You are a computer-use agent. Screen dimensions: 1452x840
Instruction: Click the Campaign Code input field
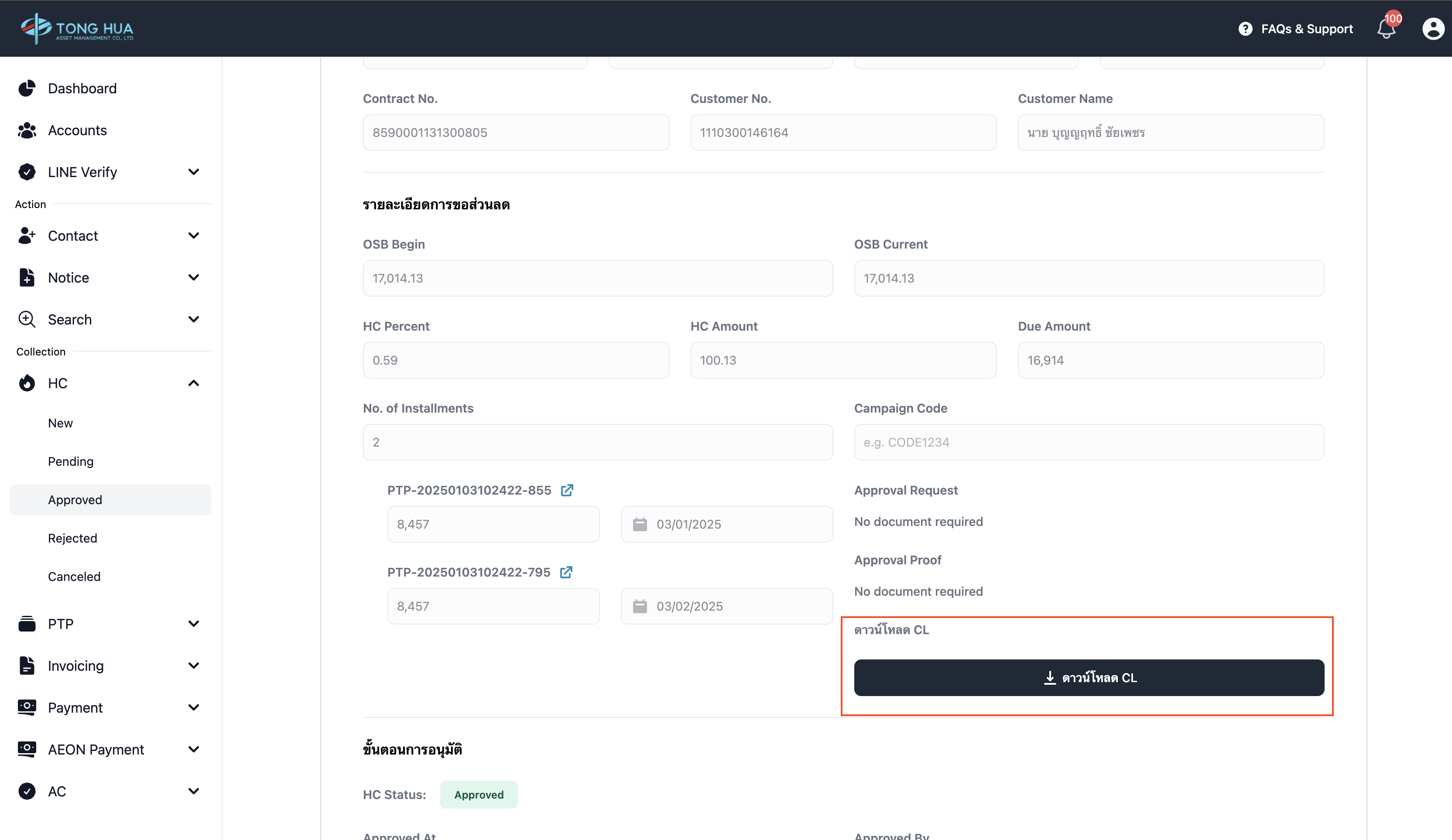click(x=1089, y=443)
